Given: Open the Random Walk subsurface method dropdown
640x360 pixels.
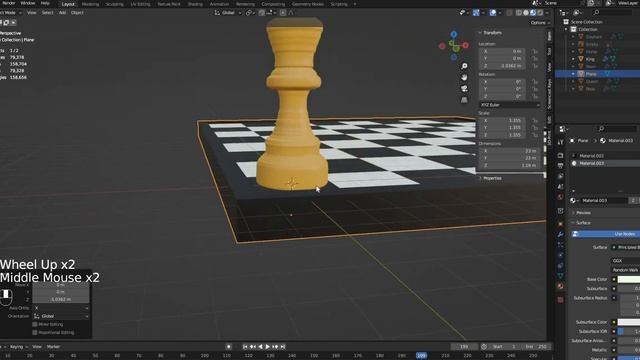Looking at the screenshot, I should point(626,270).
